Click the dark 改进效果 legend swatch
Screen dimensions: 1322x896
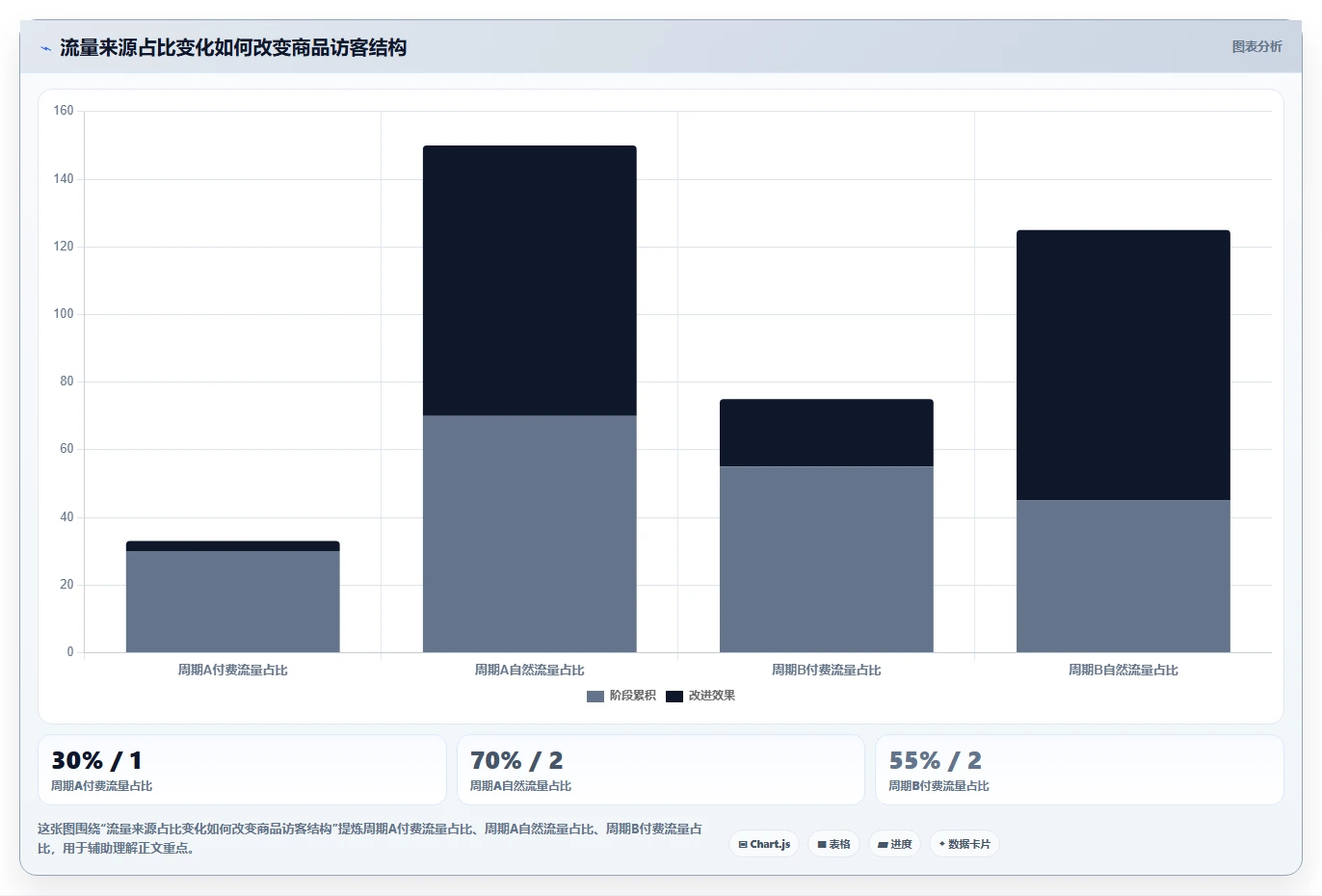pyautogui.click(x=674, y=696)
